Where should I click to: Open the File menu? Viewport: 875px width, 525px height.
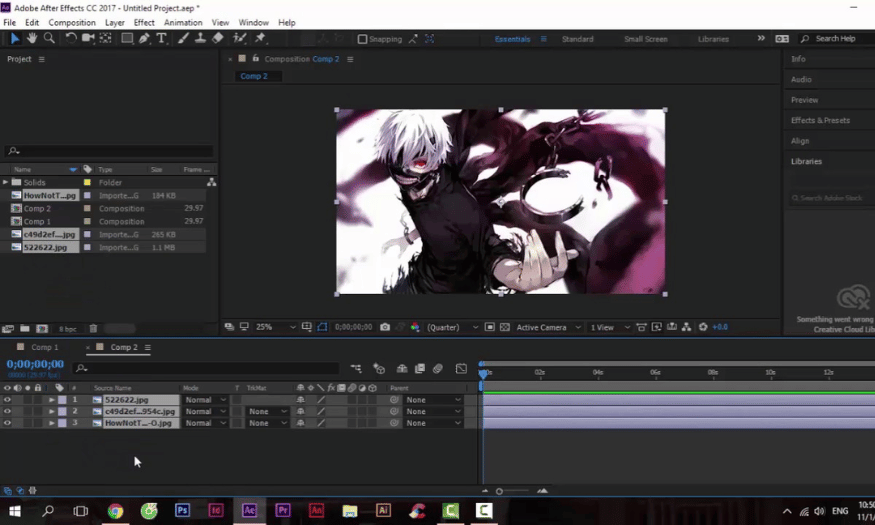9,22
